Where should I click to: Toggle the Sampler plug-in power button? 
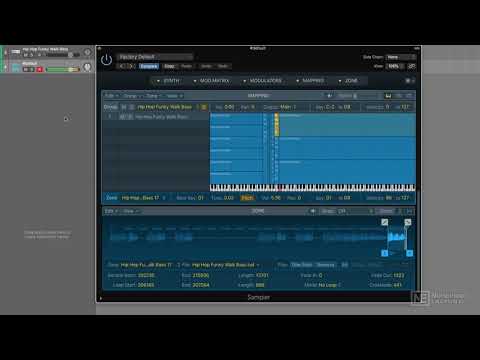click(x=106, y=60)
